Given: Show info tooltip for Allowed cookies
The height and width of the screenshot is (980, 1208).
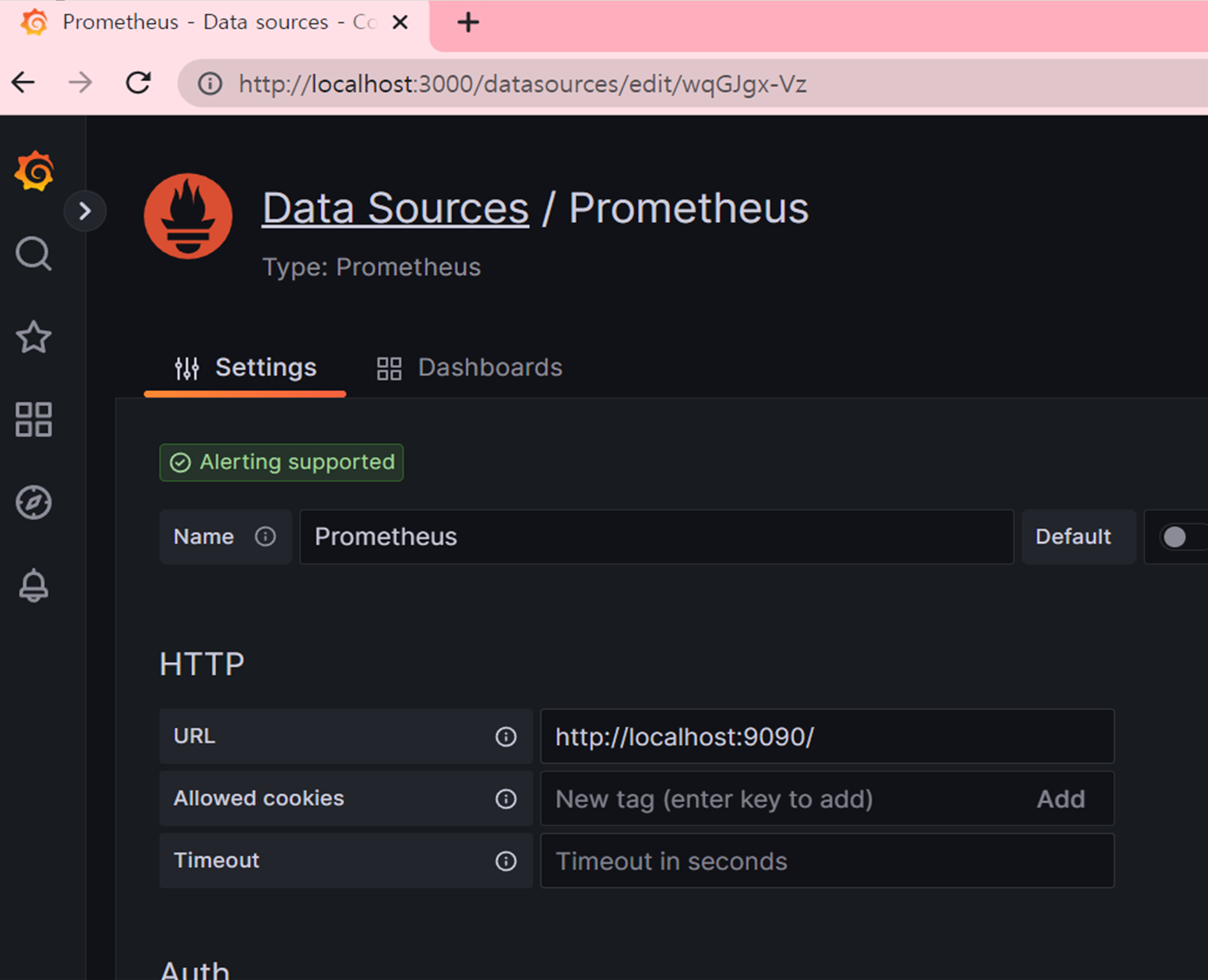Looking at the screenshot, I should pyautogui.click(x=506, y=799).
